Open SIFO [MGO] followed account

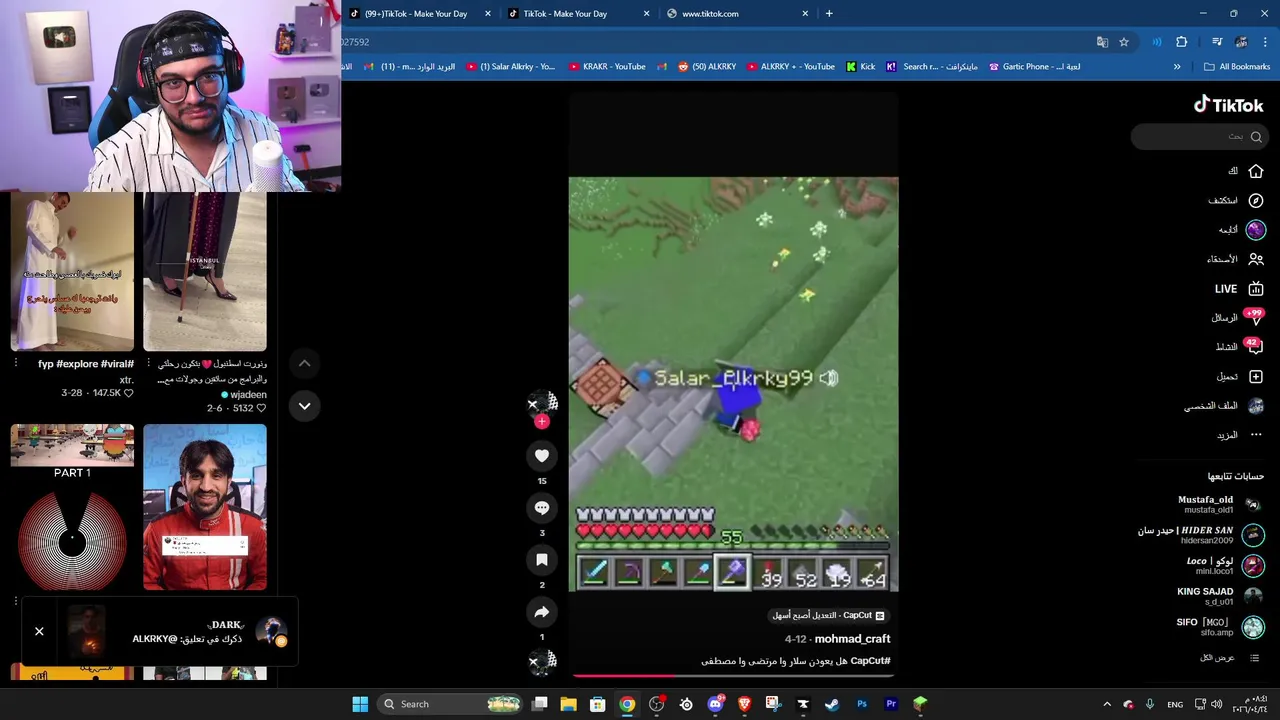tap(1220, 627)
